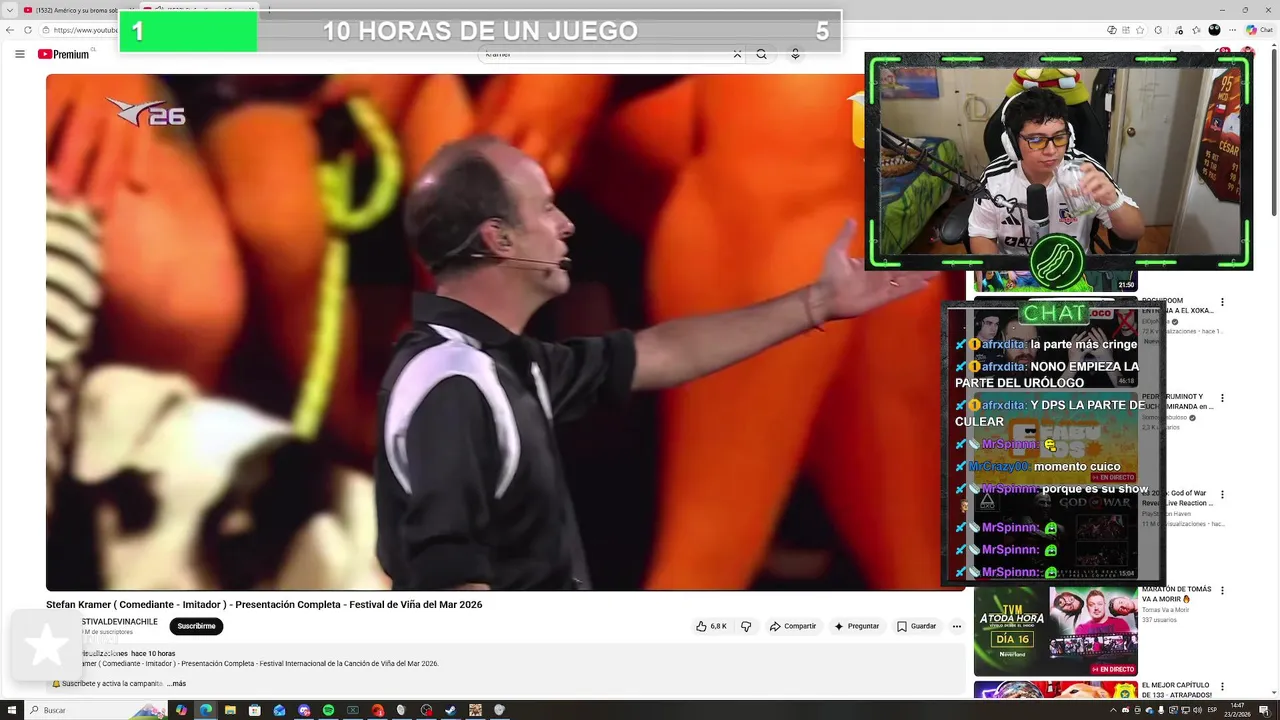Go to YouTube Premium home logo
Screen dimensions: 1280x720
click(64, 54)
